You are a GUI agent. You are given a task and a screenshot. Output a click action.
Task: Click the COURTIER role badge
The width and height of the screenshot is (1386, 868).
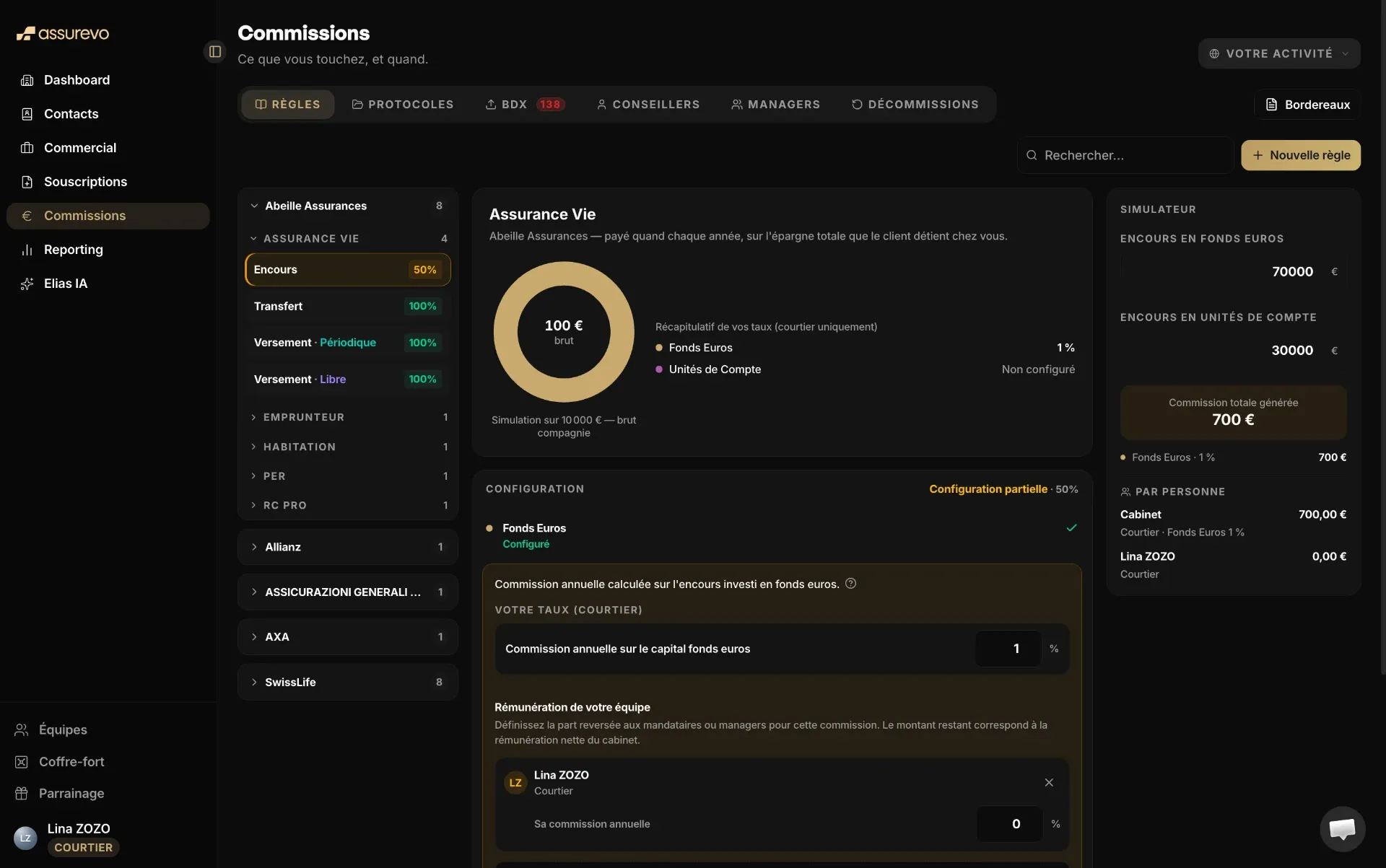coord(84,848)
